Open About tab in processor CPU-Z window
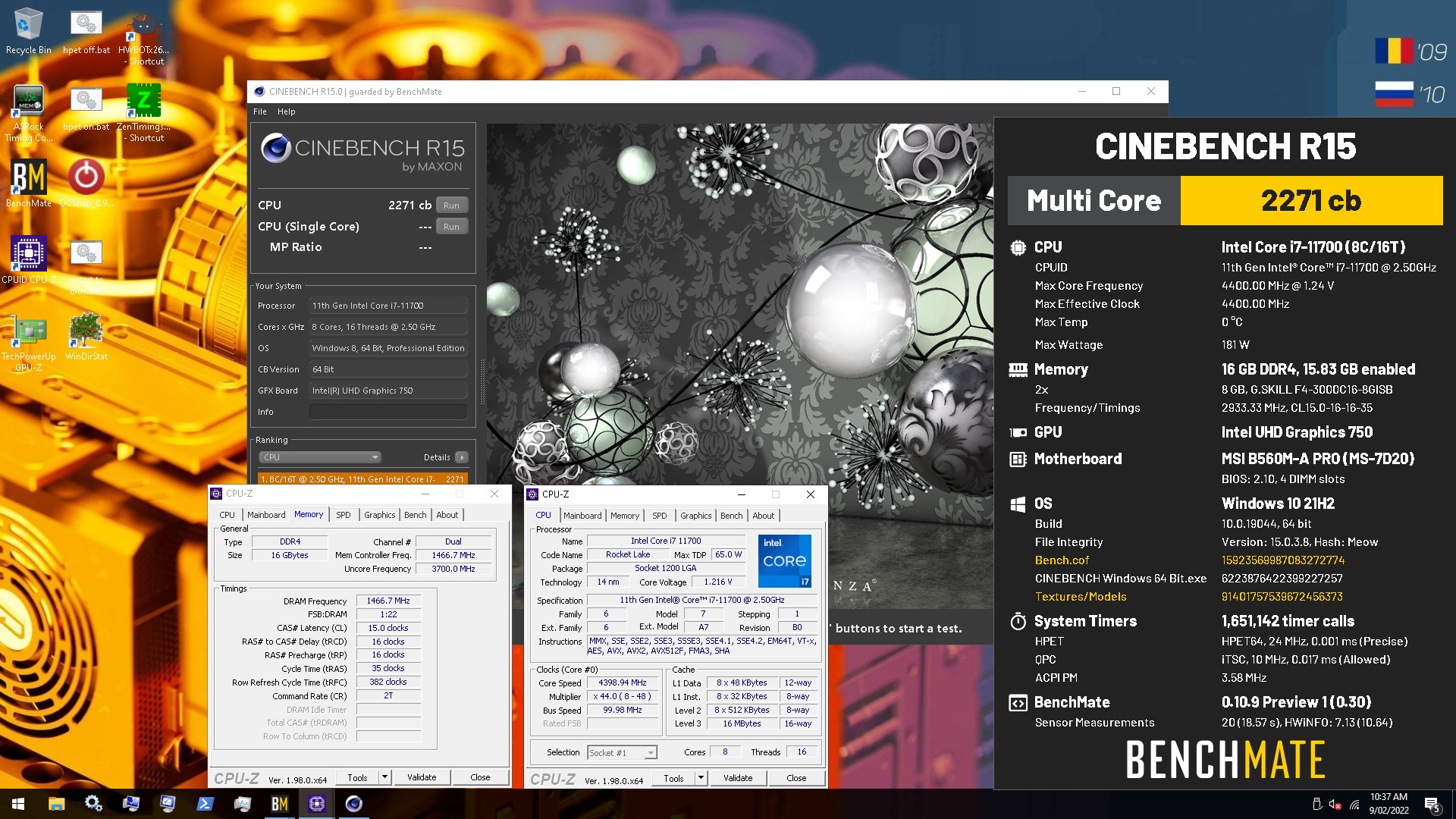 point(764,516)
